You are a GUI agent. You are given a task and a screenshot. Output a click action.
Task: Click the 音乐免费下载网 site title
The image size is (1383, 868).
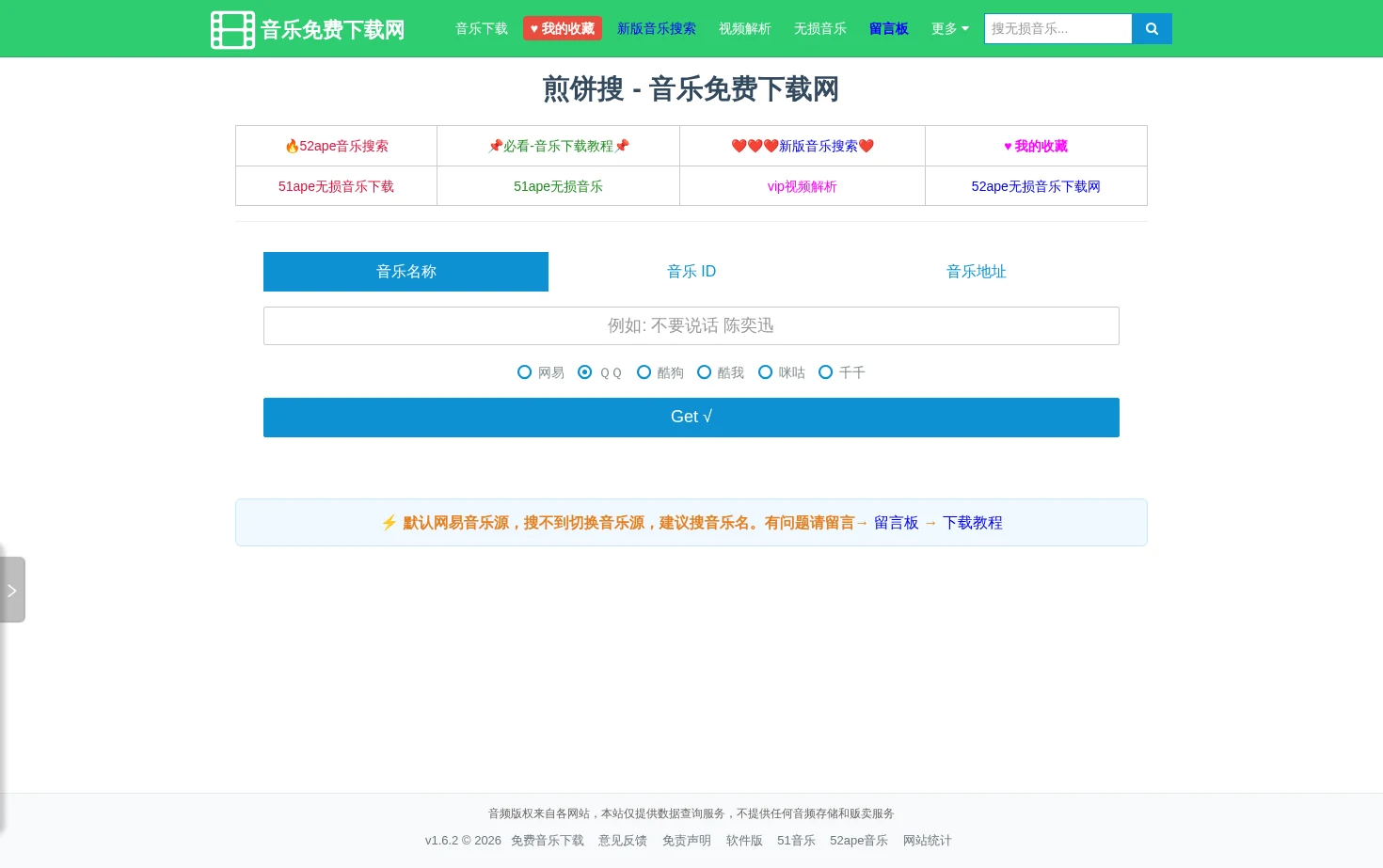coord(333,30)
